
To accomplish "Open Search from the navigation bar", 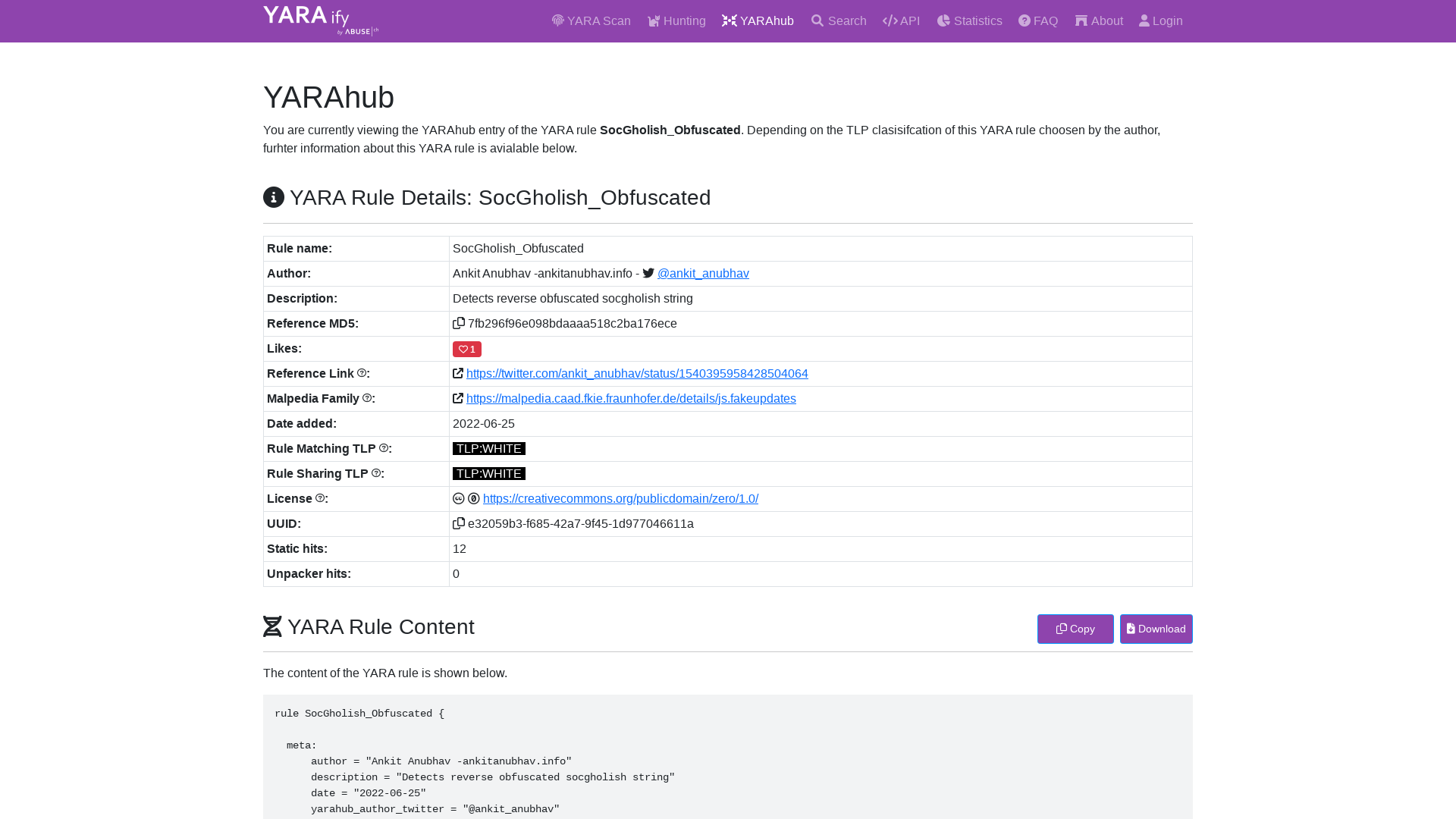I will point(838,20).
